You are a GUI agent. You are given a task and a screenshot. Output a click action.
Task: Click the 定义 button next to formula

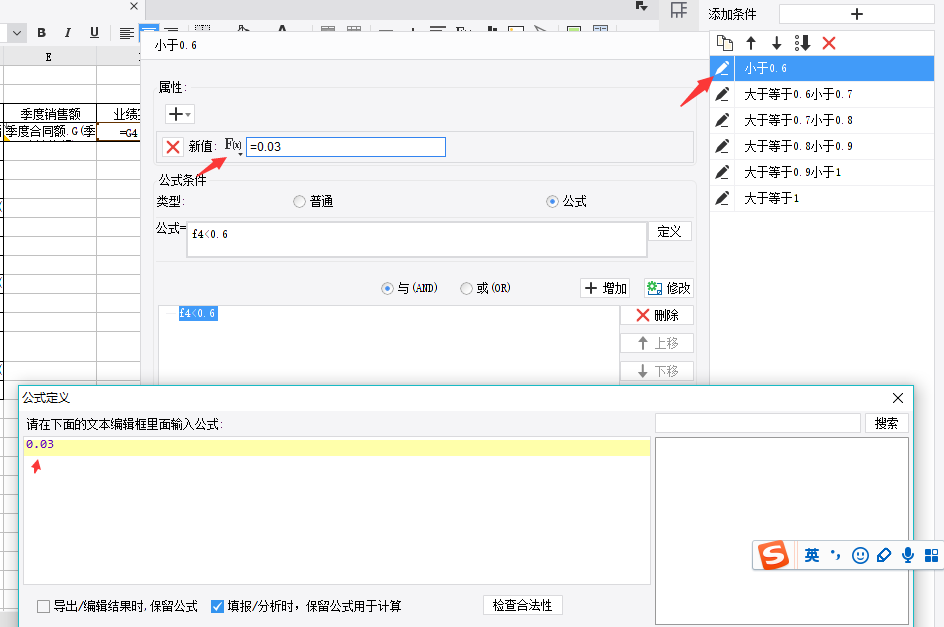[x=669, y=231]
